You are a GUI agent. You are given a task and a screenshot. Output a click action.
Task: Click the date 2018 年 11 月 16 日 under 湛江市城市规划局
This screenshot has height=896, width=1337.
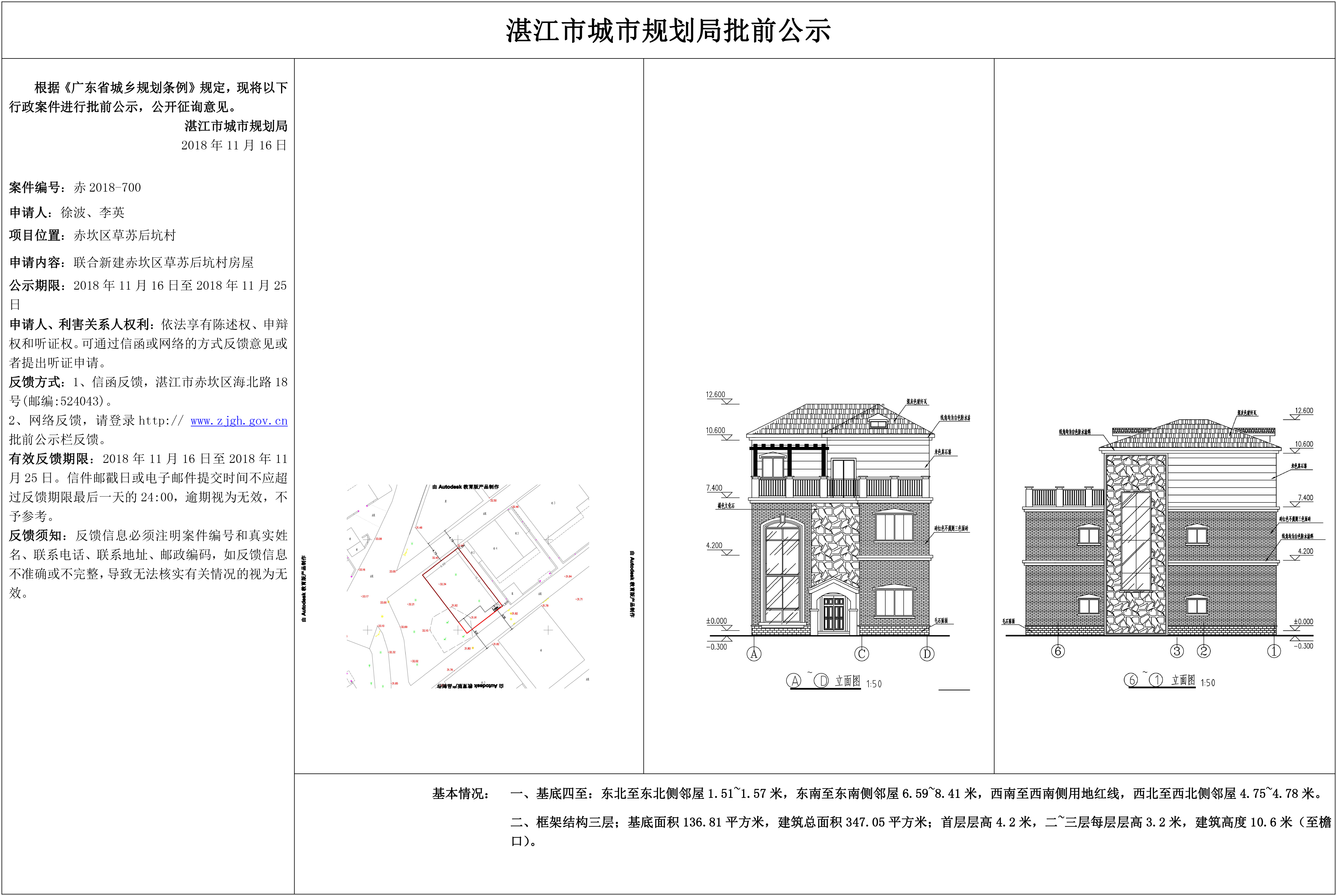234,145
